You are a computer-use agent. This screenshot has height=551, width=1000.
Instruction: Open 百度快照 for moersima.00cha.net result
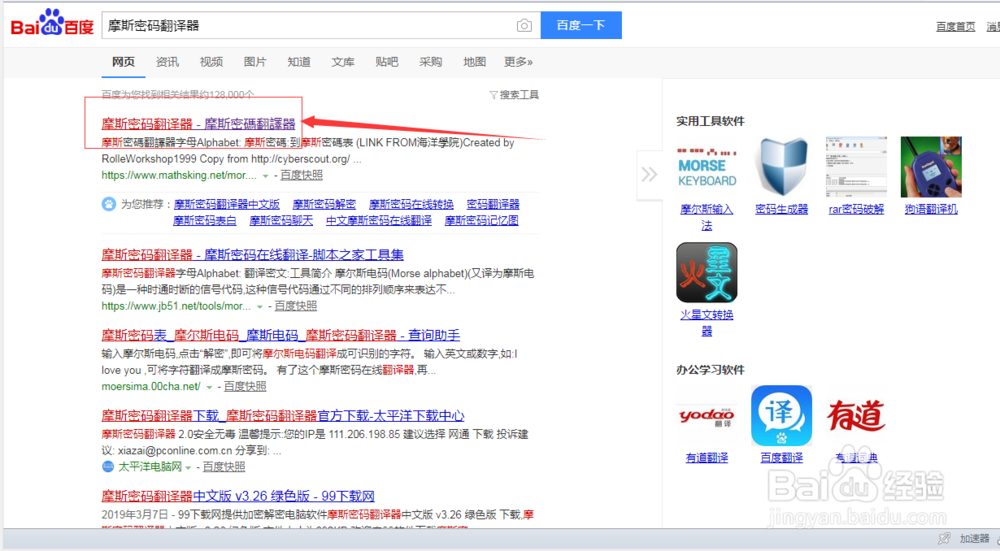click(x=245, y=386)
